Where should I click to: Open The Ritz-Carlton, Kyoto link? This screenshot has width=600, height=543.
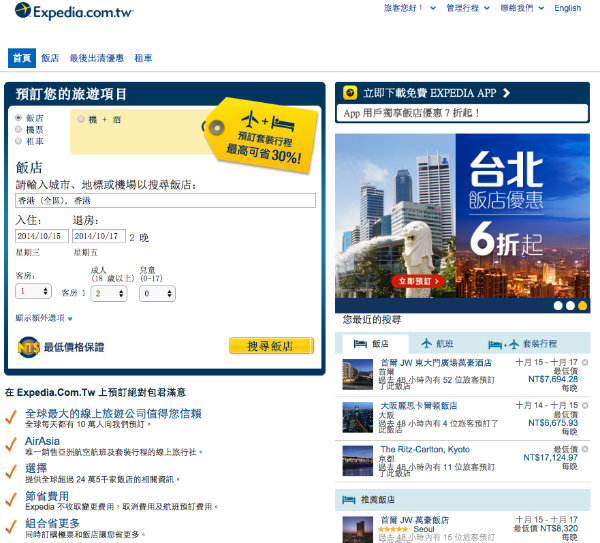click(x=425, y=449)
